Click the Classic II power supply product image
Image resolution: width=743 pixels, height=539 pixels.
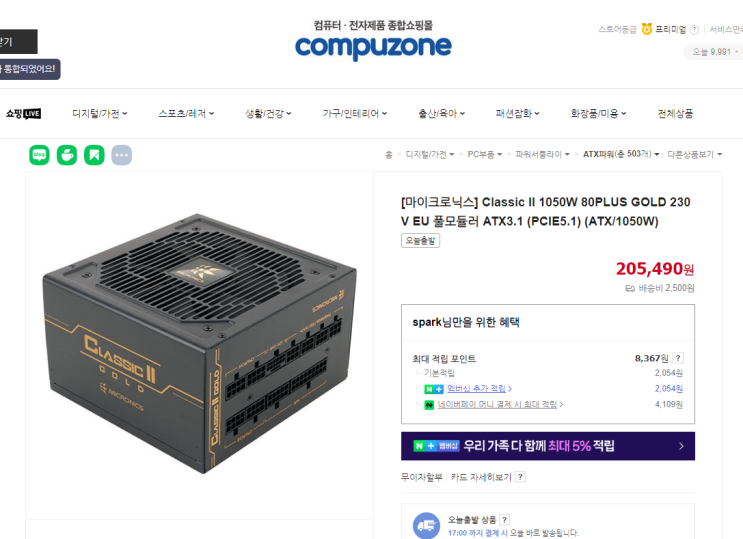[199, 344]
